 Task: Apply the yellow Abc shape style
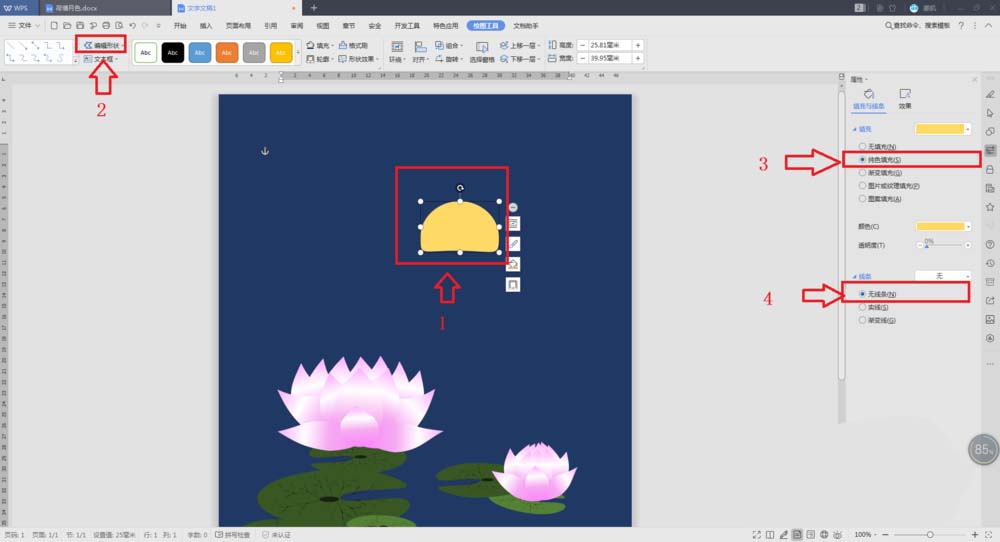281,52
